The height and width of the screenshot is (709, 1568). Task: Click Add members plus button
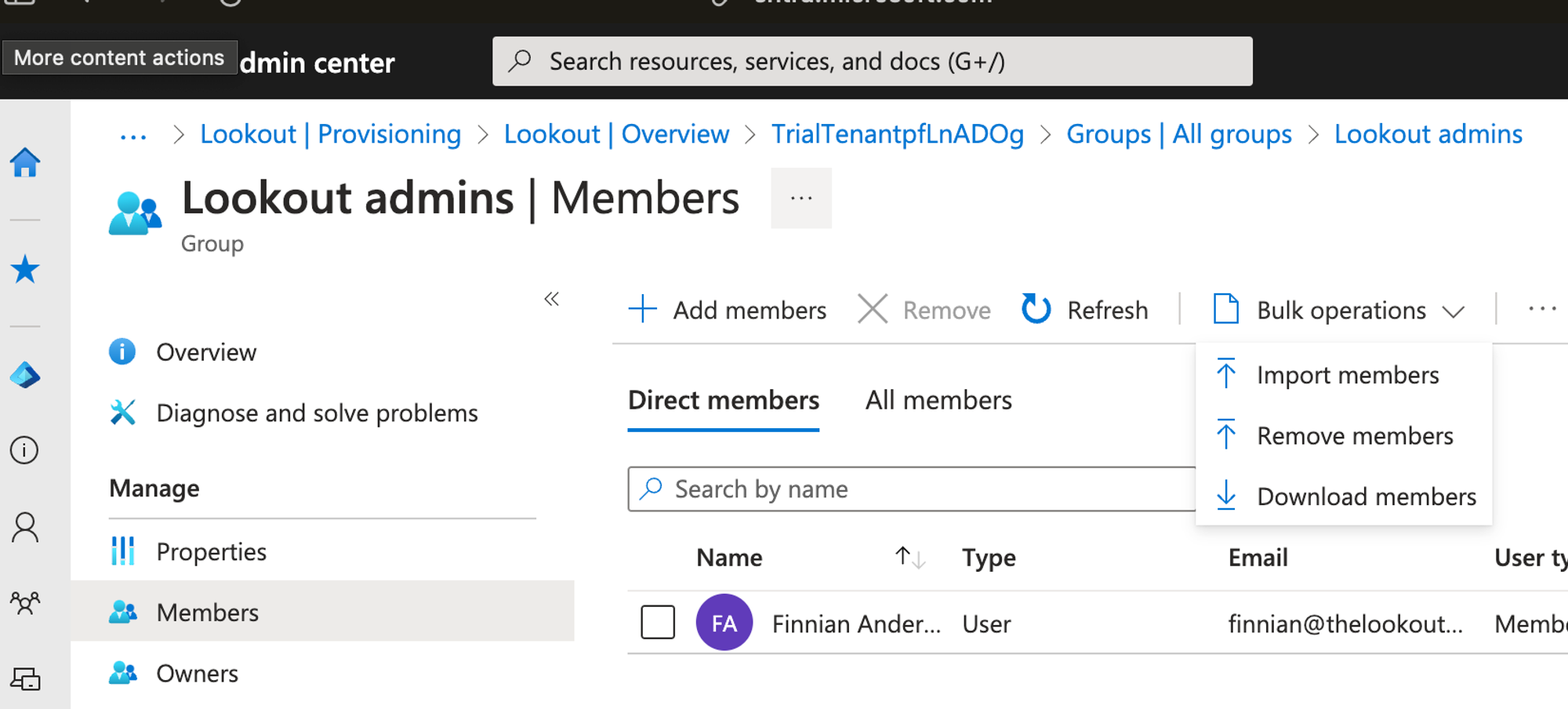click(728, 310)
